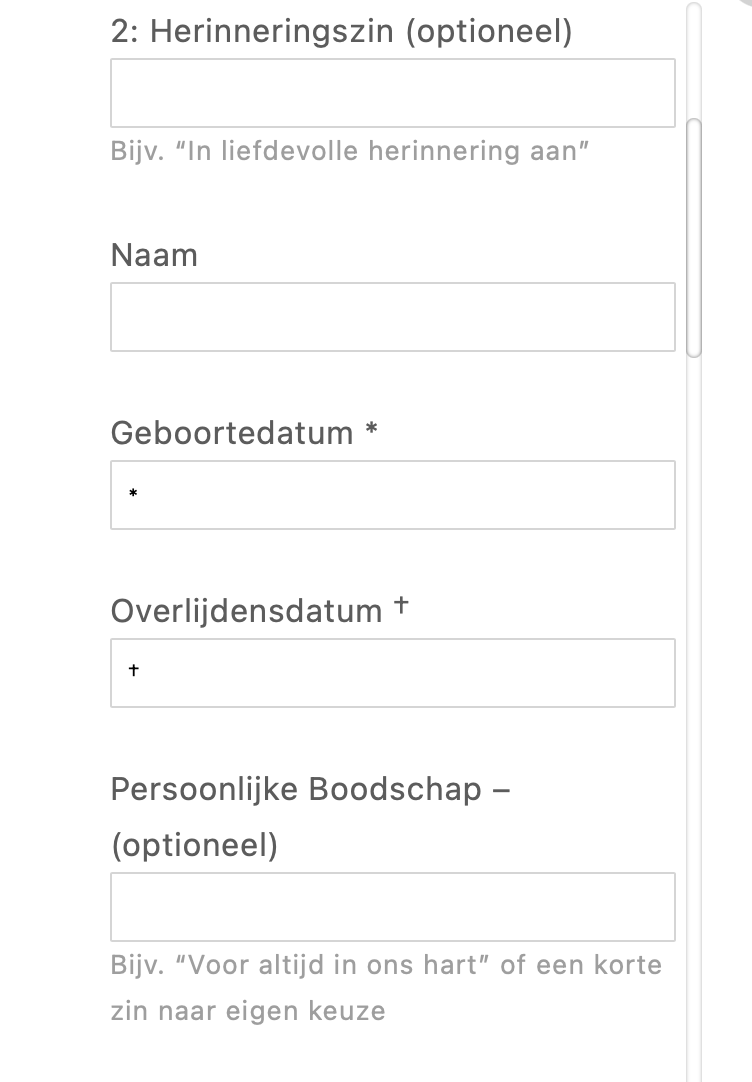The height and width of the screenshot is (1082, 752).
Task: Click the Persoonlijke Boodschap text field
Action: tap(392, 907)
